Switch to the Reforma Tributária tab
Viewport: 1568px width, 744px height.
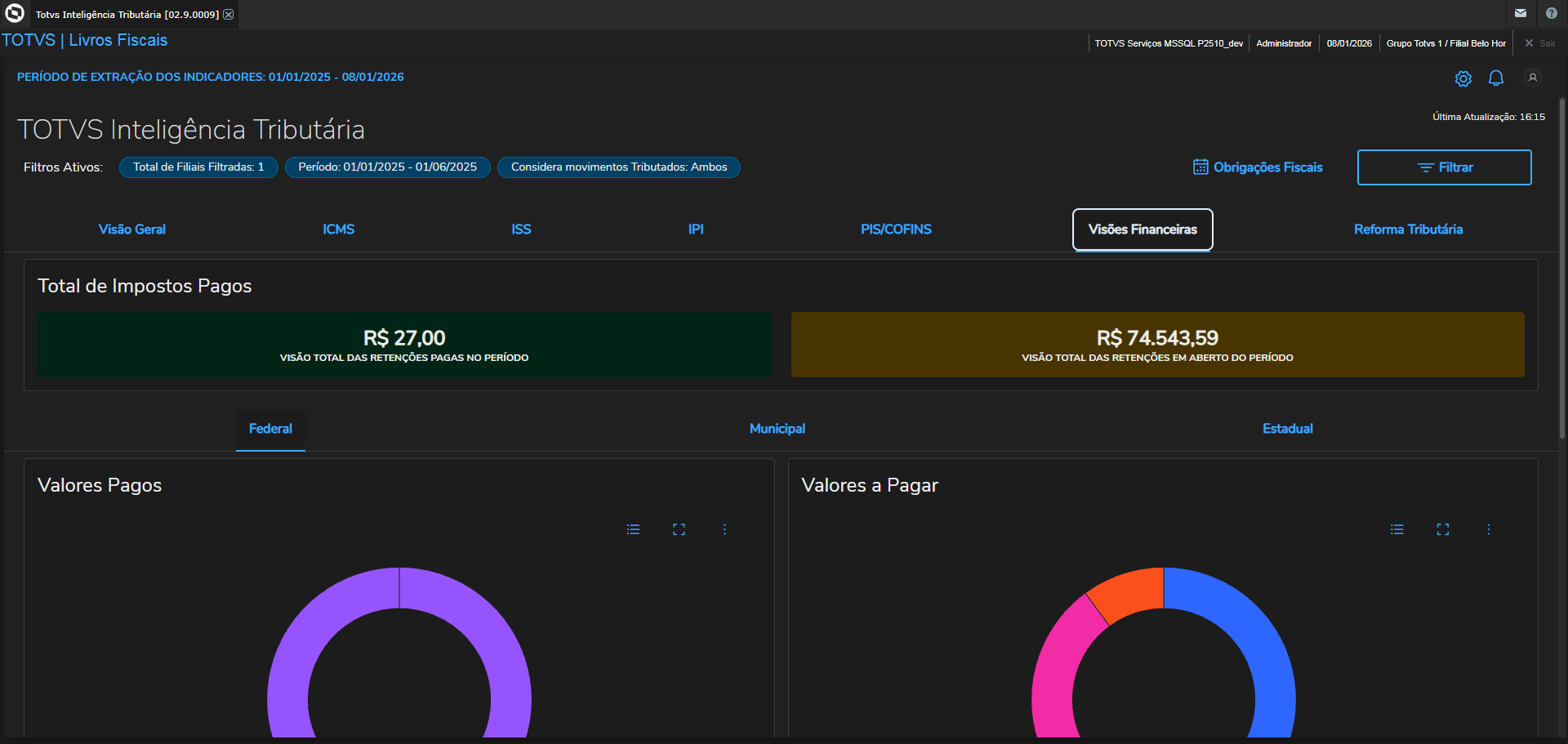pos(1408,229)
